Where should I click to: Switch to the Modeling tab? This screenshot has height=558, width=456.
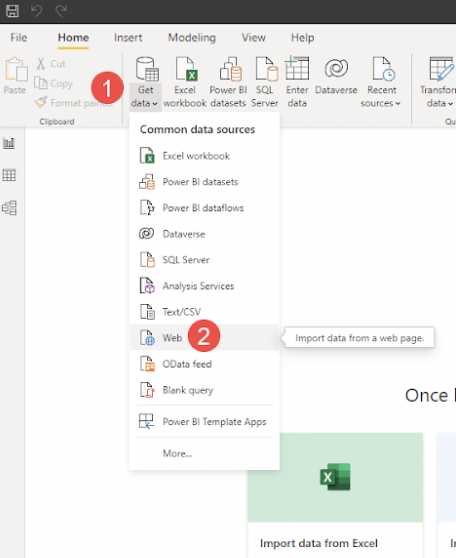(x=192, y=38)
